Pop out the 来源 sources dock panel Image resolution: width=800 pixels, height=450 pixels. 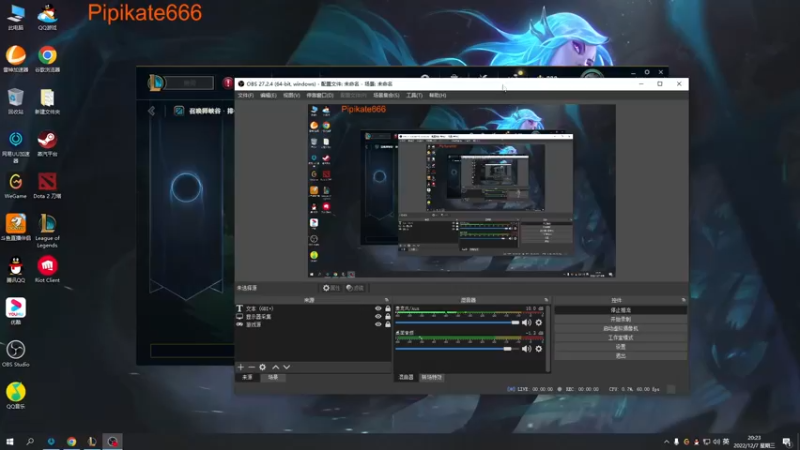pyautogui.click(x=387, y=300)
